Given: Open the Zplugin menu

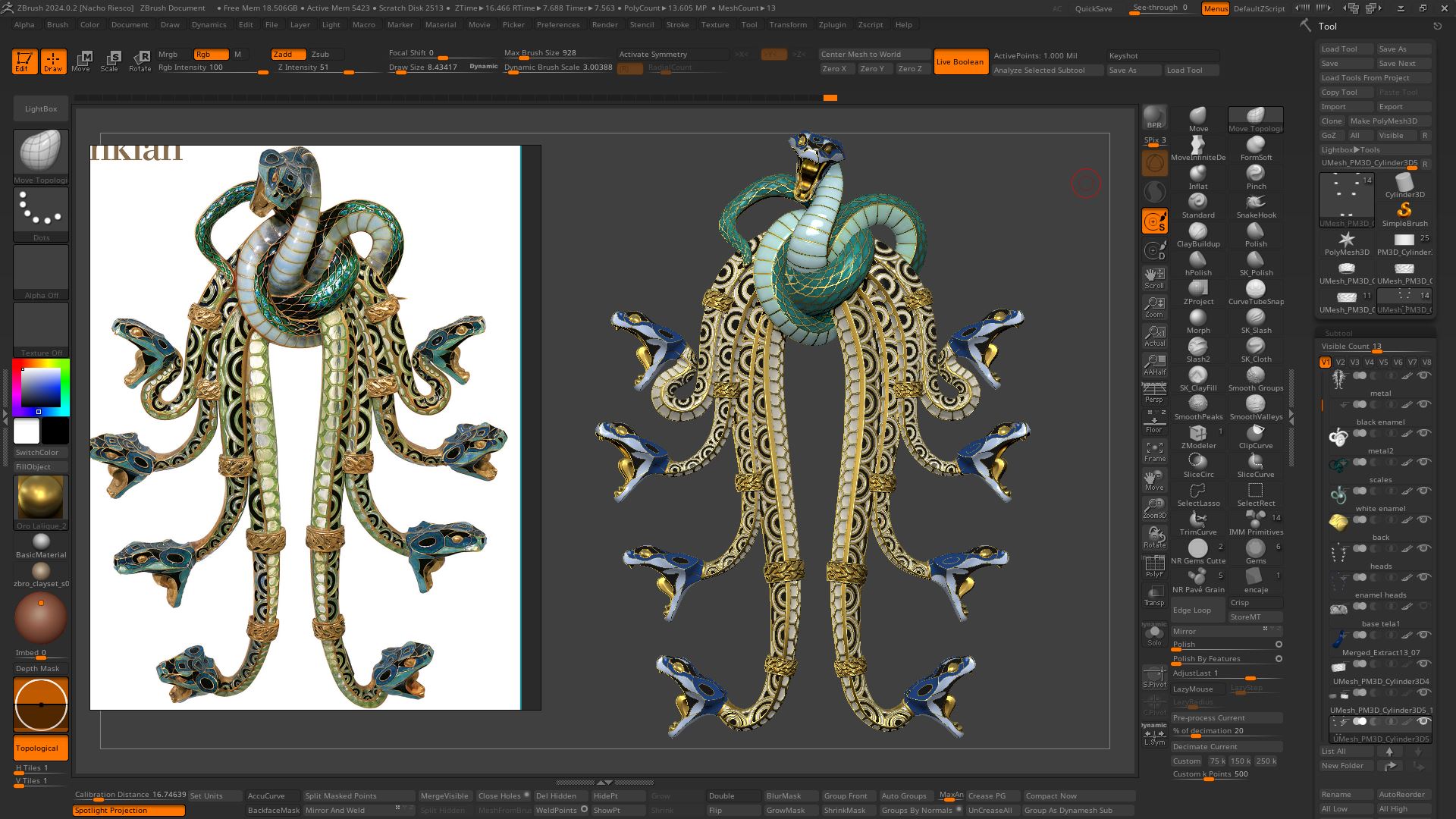Looking at the screenshot, I should point(832,24).
